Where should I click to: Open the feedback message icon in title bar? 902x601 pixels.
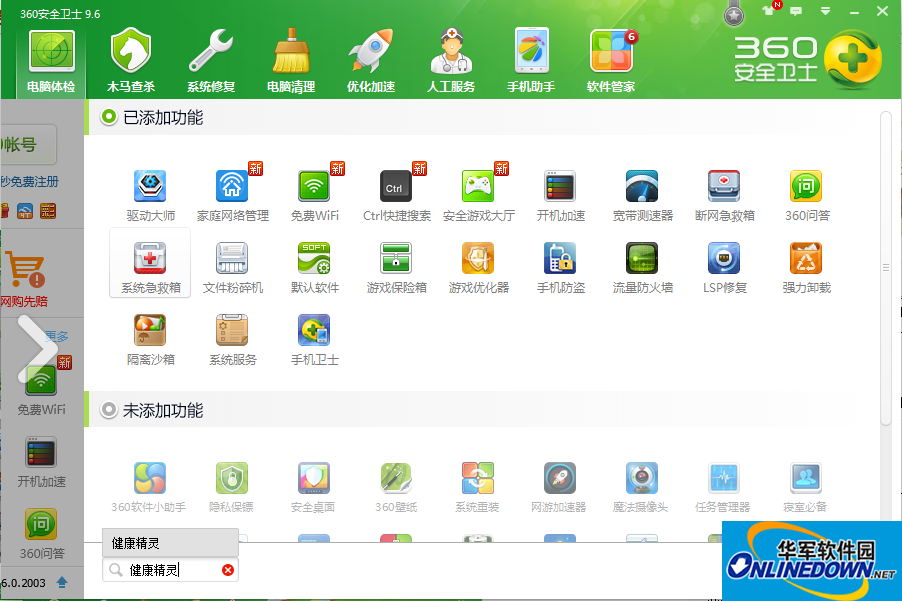(796, 11)
